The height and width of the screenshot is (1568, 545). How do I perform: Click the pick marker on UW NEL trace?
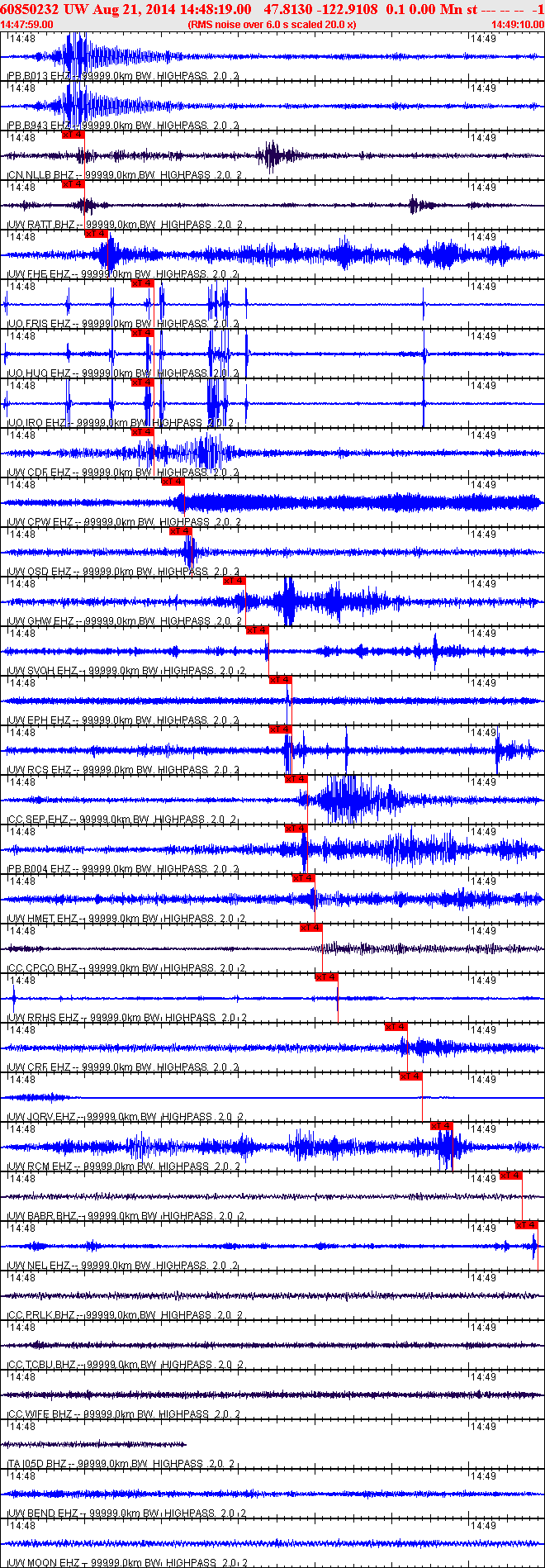(527, 1225)
